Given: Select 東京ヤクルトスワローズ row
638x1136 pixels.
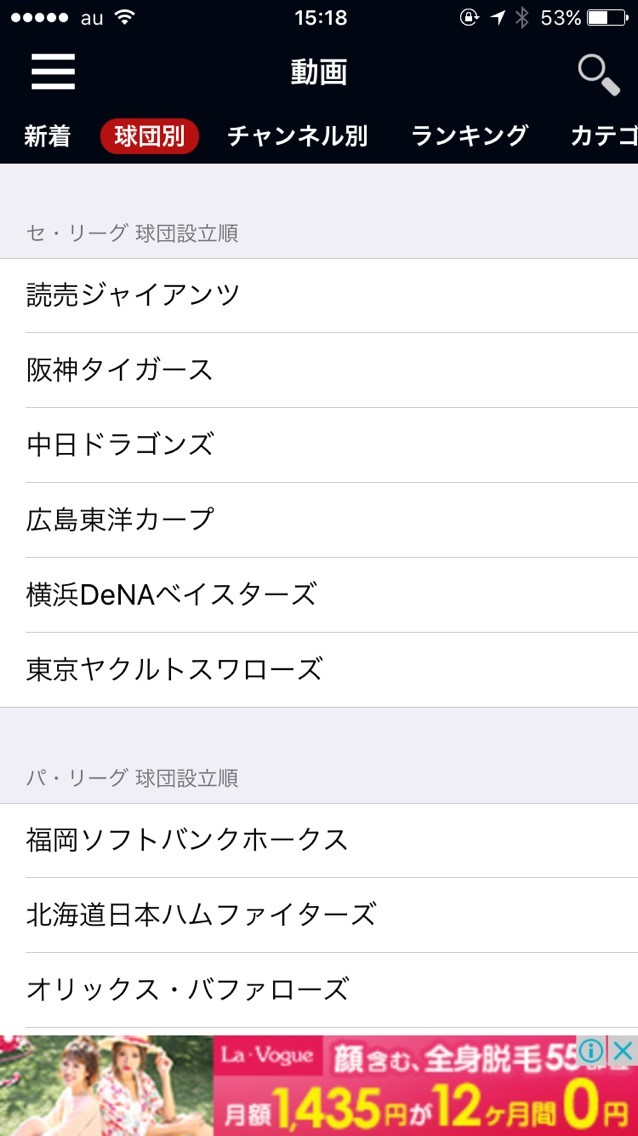Looking at the screenshot, I should [319, 670].
